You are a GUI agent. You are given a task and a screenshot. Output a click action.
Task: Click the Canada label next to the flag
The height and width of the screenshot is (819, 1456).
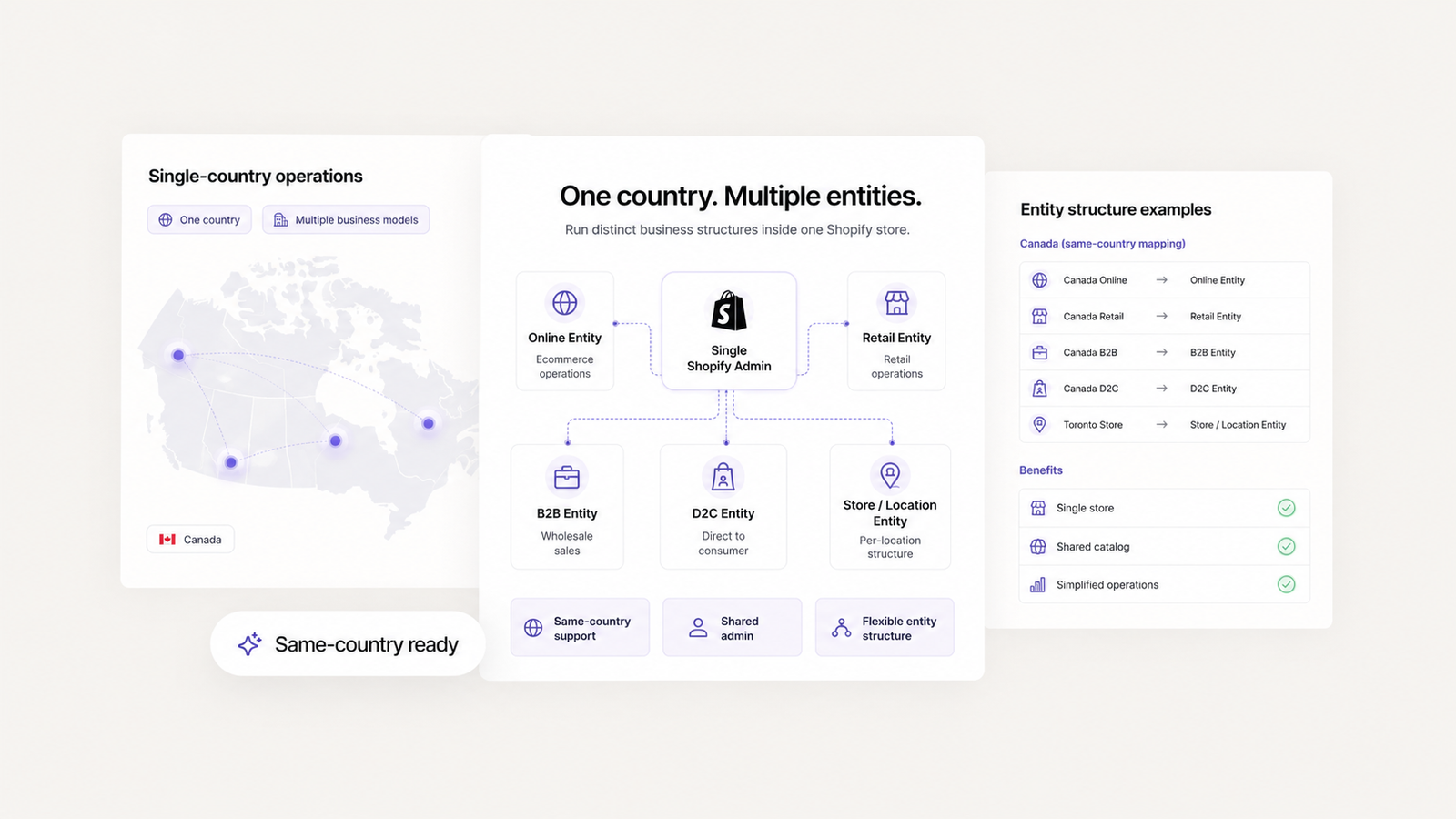pos(203,540)
